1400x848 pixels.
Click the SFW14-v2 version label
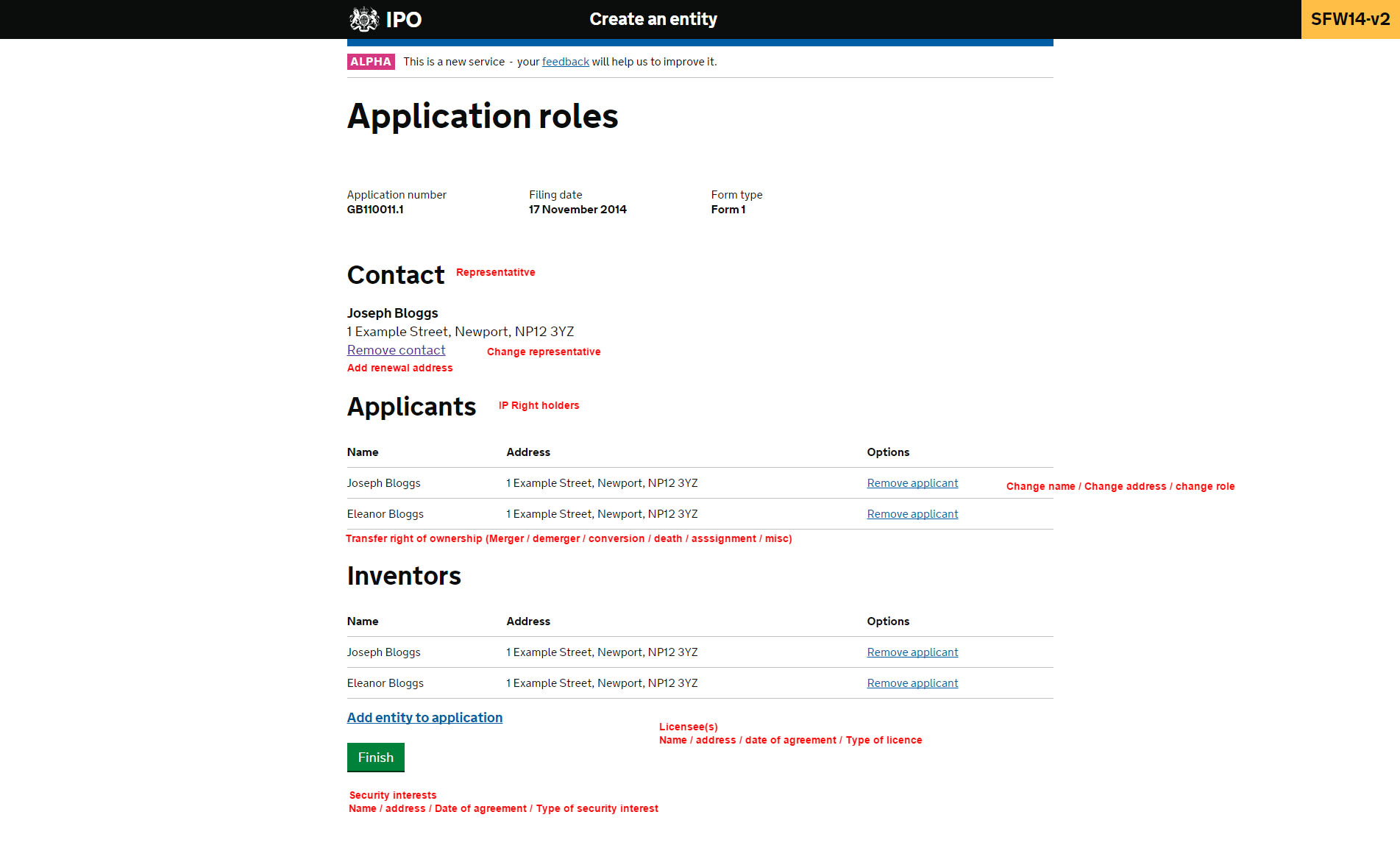pos(1349,19)
